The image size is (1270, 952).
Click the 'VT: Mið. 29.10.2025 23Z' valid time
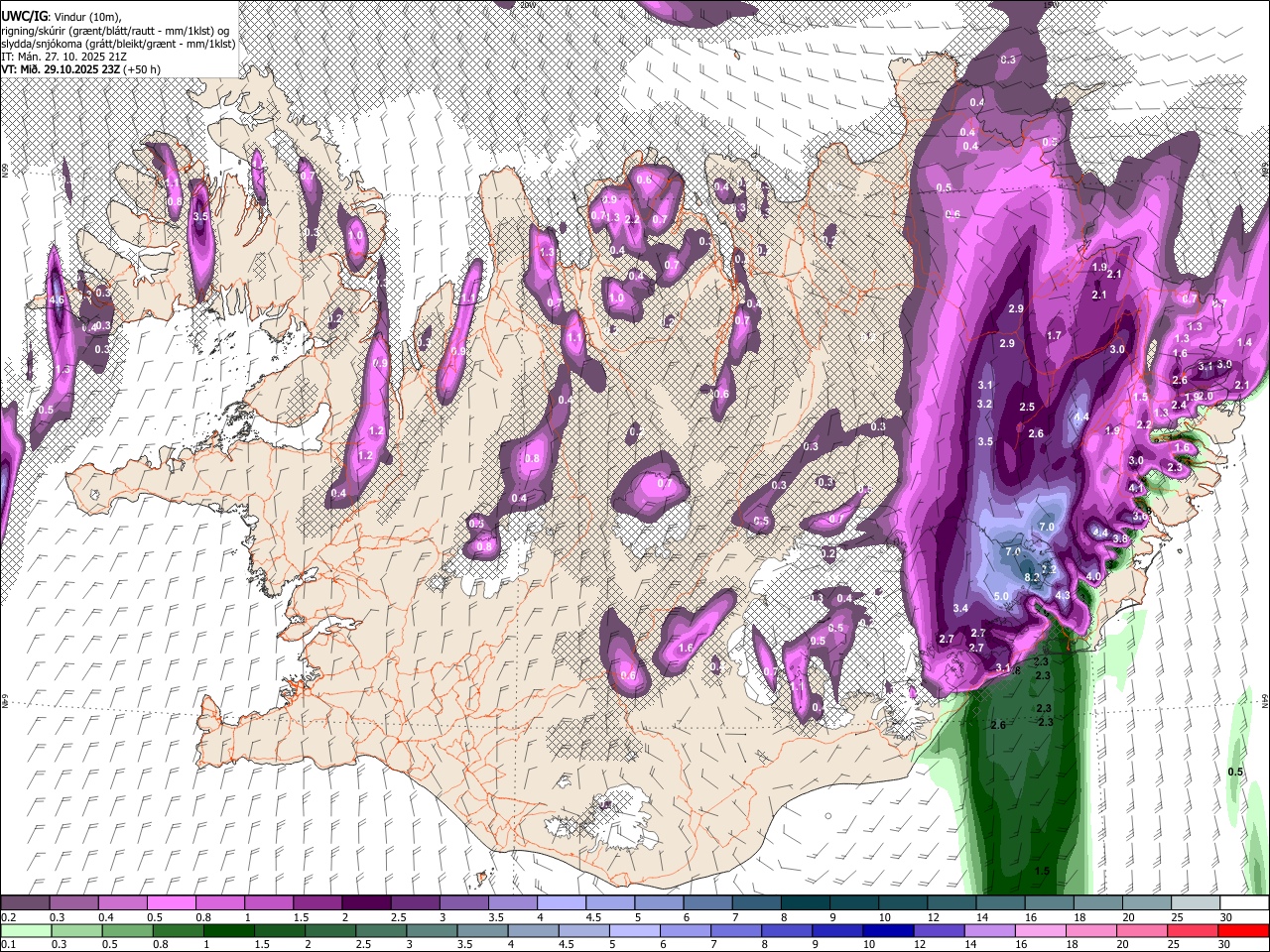point(61,69)
